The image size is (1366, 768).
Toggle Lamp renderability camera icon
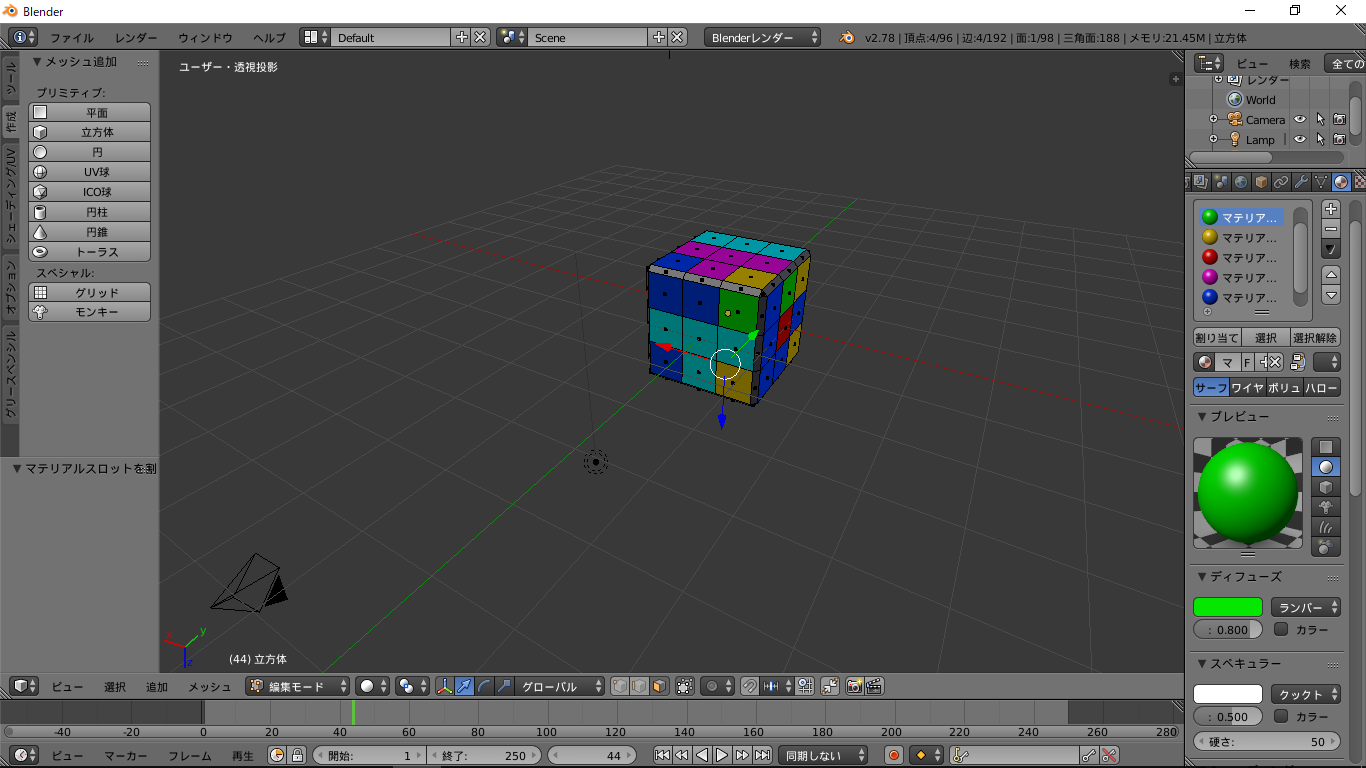point(1339,140)
